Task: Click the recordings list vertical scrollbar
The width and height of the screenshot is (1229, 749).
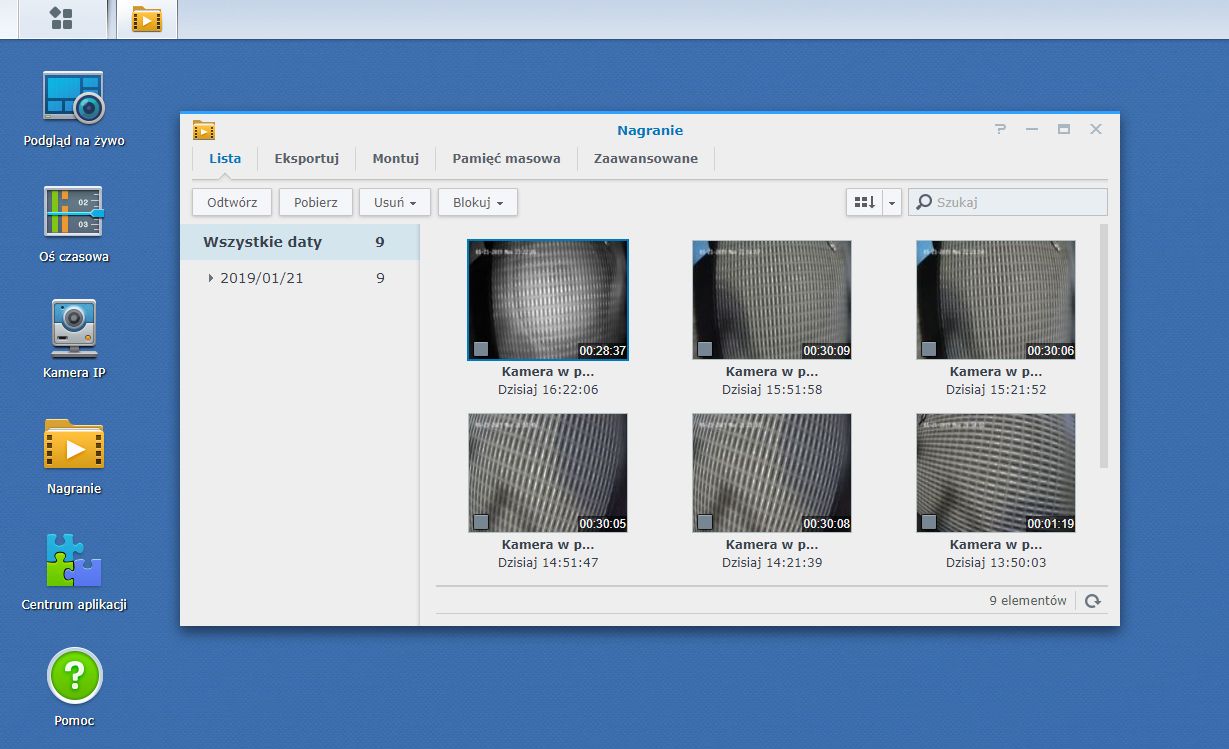Action: 1104,345
